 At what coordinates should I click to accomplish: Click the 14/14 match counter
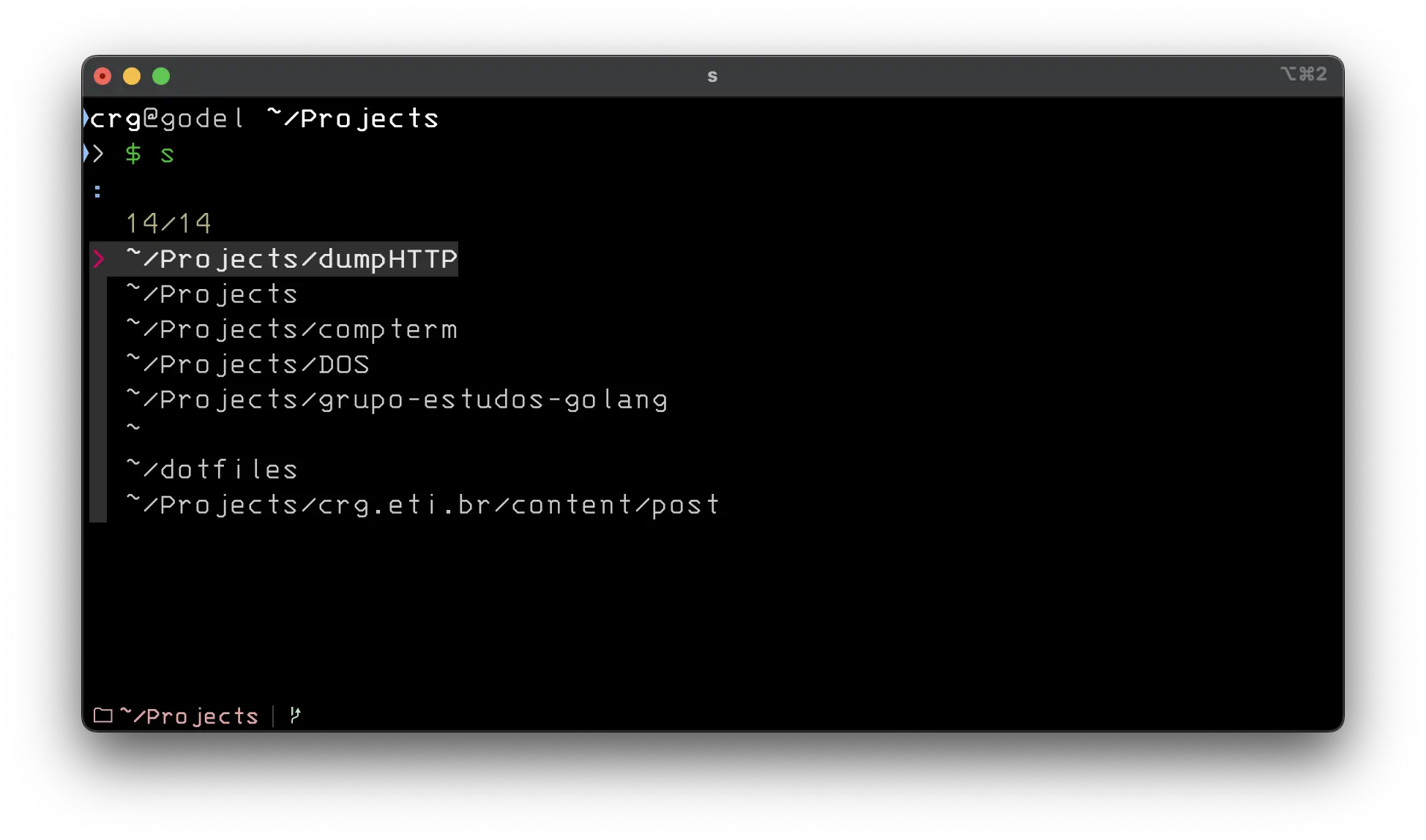tap(168, 223)
